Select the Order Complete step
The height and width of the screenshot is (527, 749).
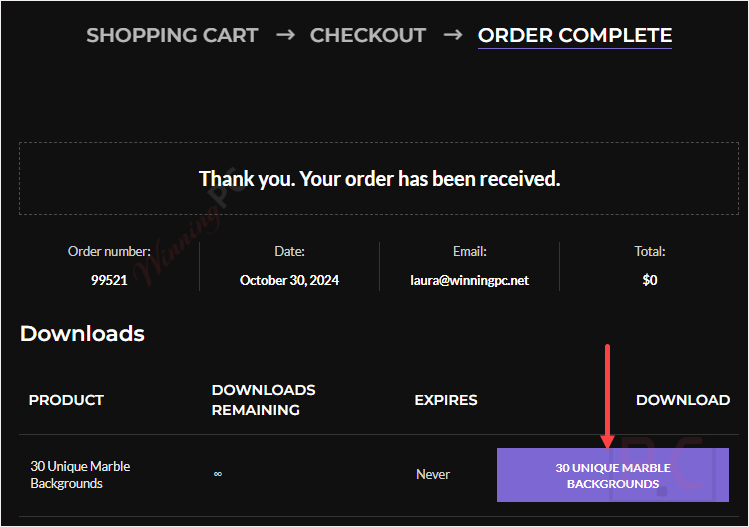(x=575, y=35)
